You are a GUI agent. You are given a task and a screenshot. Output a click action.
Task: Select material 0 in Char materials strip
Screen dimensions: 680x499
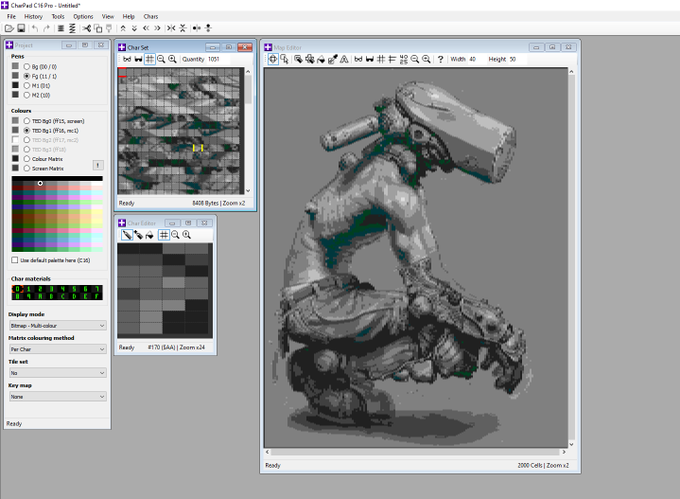(x=18, y=289)
